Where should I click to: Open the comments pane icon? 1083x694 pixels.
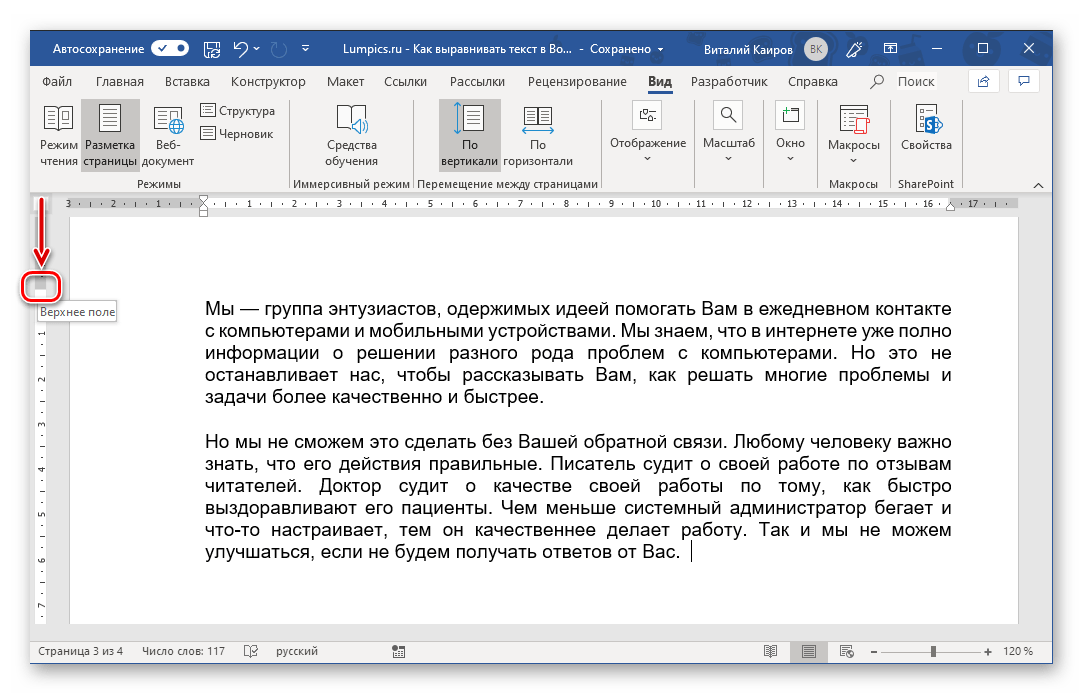point(1023,82)
